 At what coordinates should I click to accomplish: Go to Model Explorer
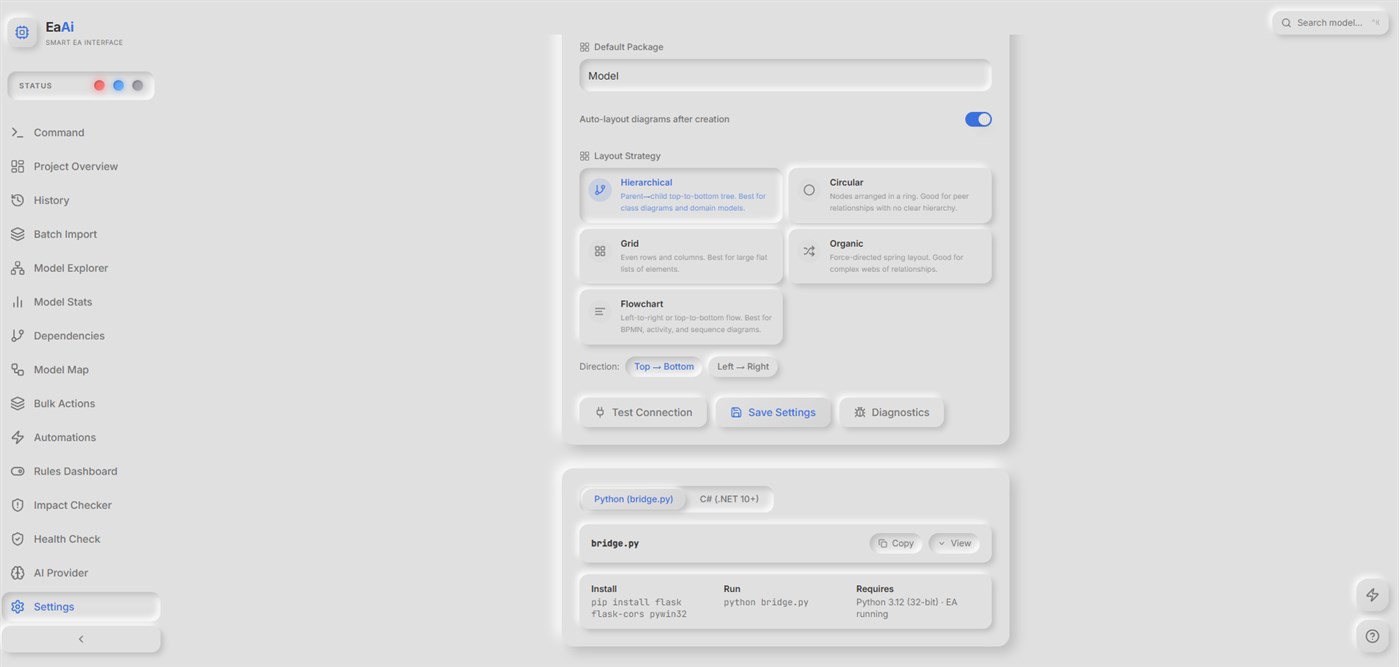80,268
